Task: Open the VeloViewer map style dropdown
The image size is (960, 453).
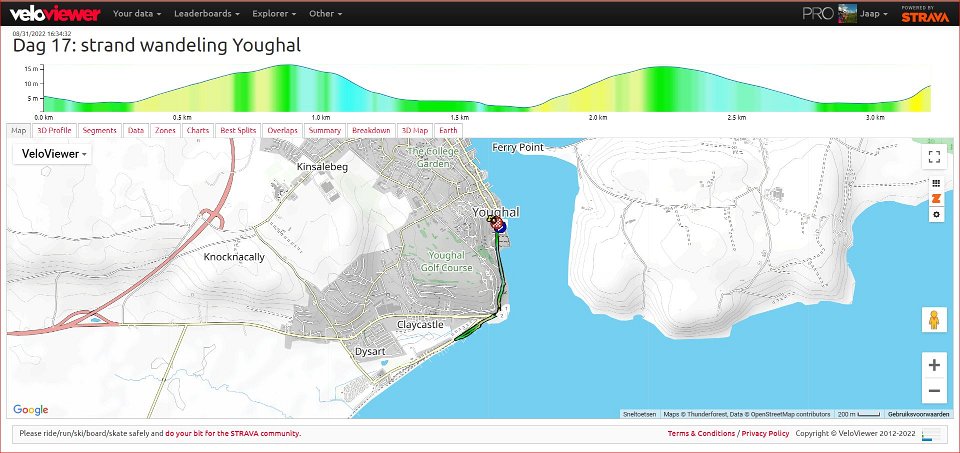Action: tap(52, 153)
